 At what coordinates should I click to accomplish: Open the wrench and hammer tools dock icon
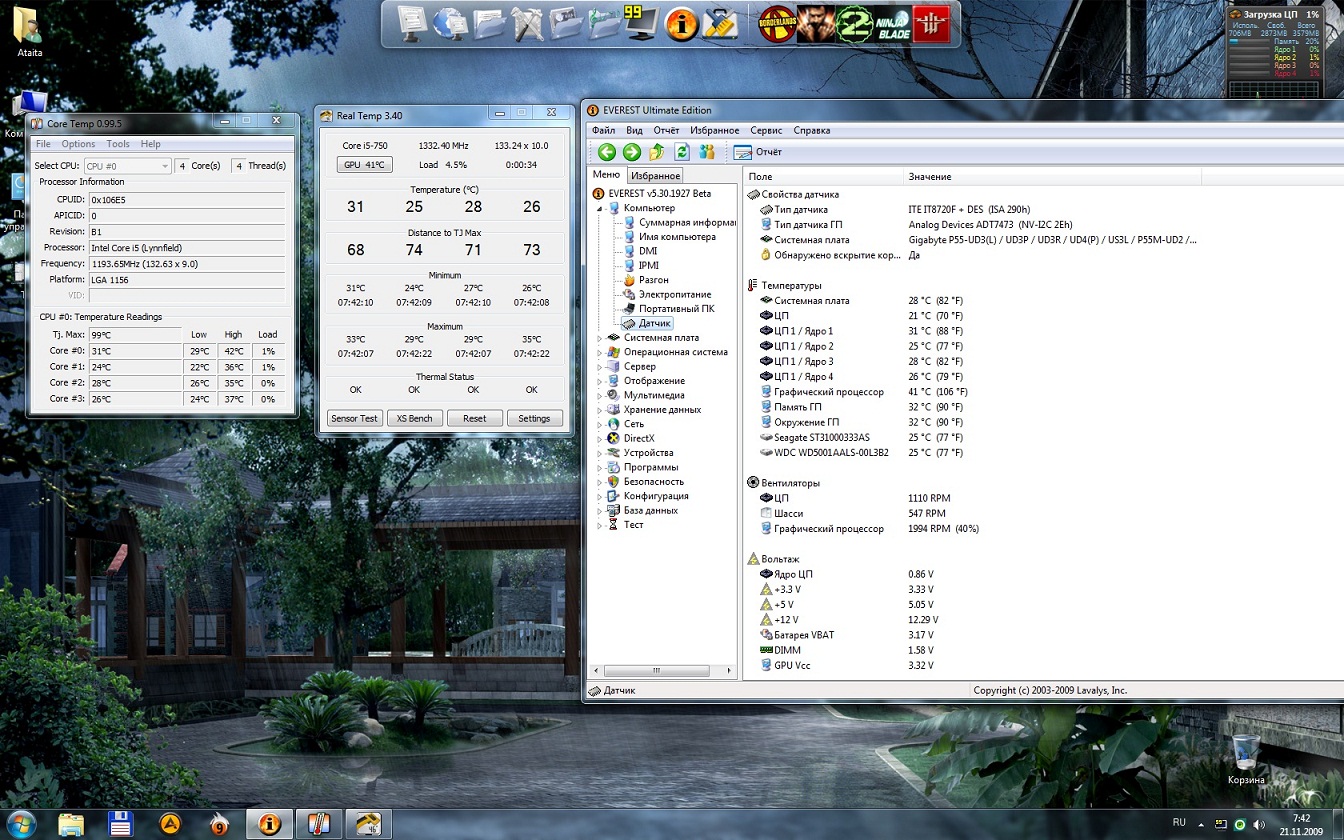pos(528,22)
